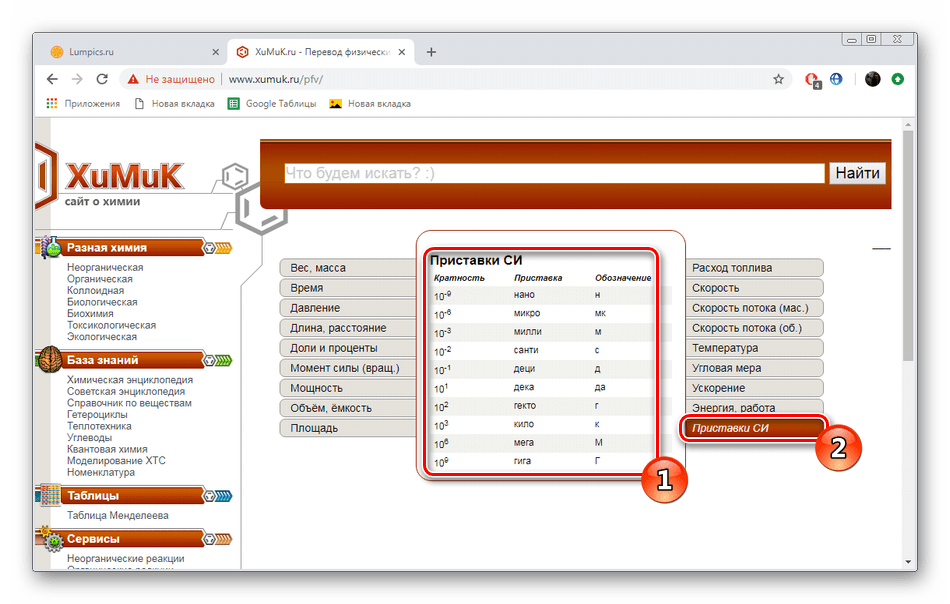950x604 pixels.
Task: Open a new browser tab with plus
Action: 431,52
